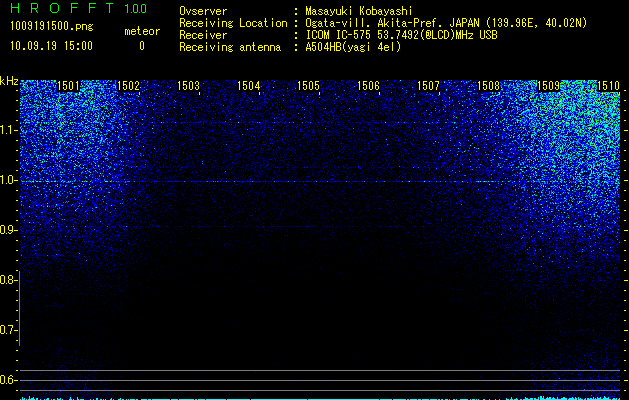Click the 0.9 kHz axis label

(x=7, y=230)
